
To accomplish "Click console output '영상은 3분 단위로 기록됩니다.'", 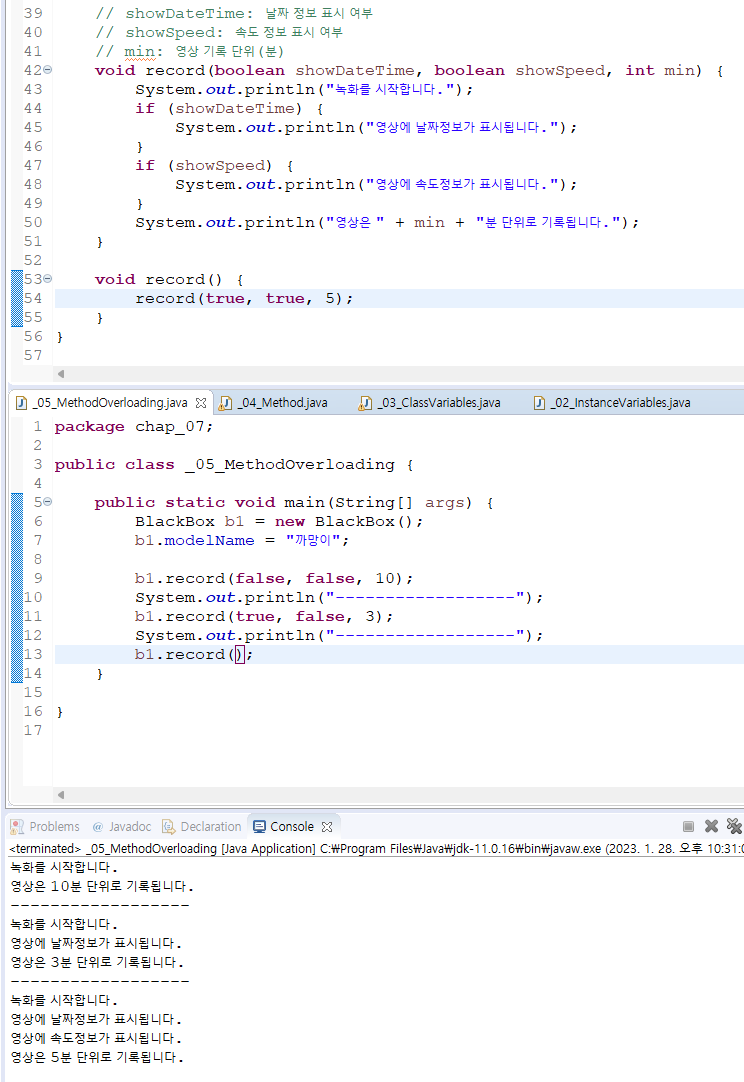I will point(97,962).
